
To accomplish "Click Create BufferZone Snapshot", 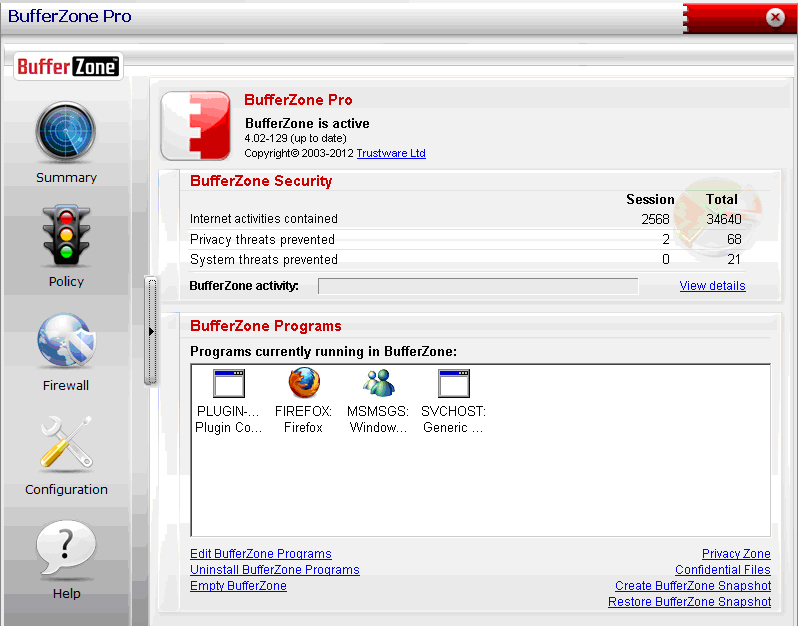I will click(693, 586).
